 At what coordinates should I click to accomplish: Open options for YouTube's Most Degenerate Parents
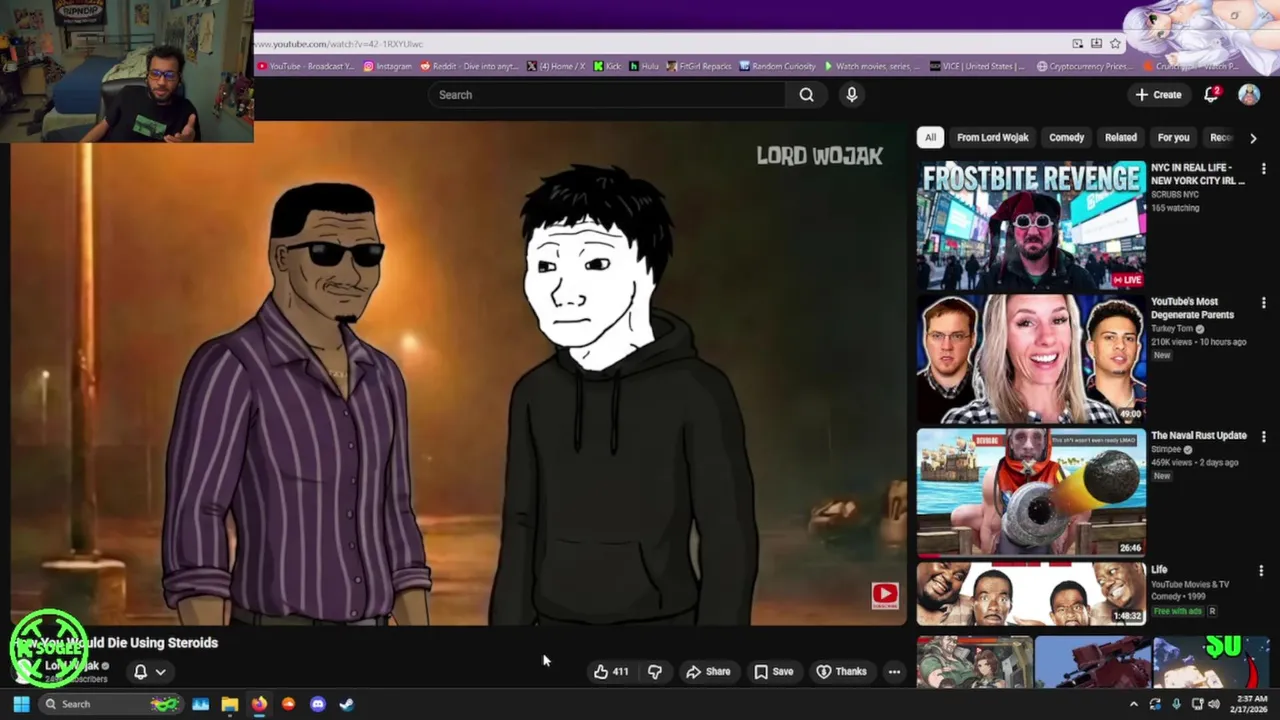pos(1263,303)
